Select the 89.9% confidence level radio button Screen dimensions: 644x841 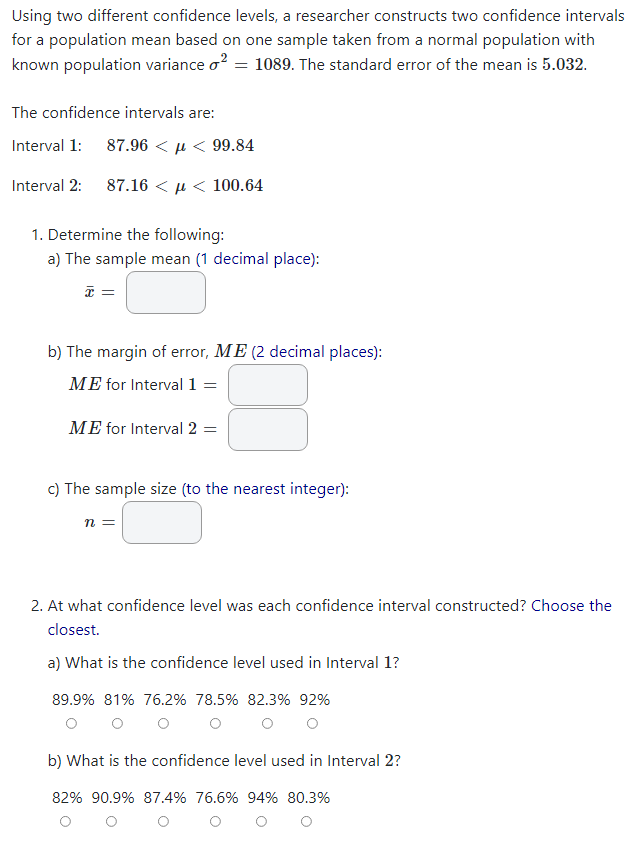click(x=71, y=722)
